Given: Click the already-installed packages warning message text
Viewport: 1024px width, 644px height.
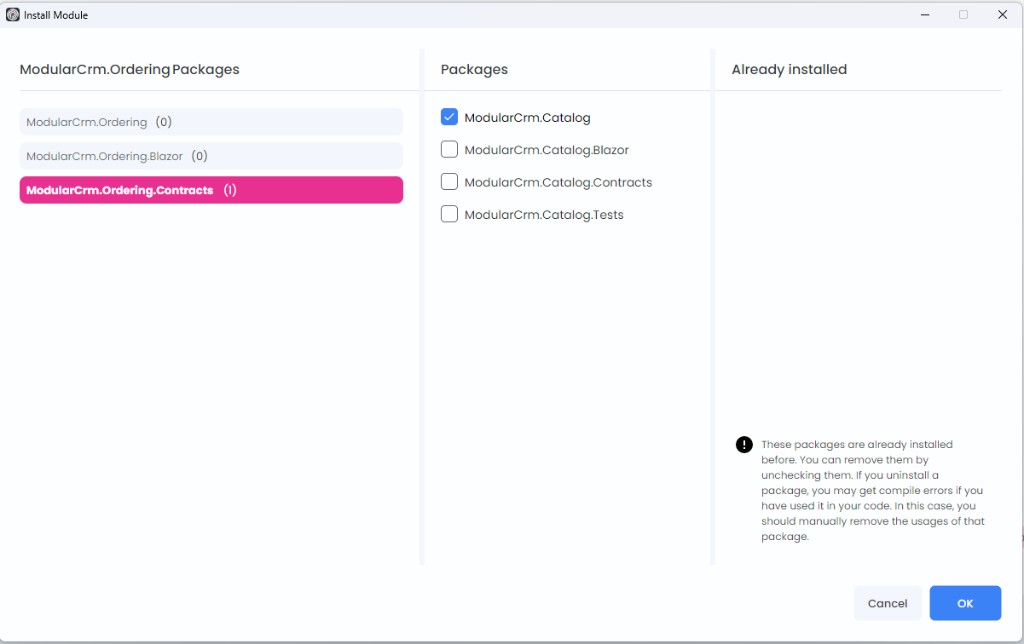Looking at the screenshot, I should click(x=872, y=490).
